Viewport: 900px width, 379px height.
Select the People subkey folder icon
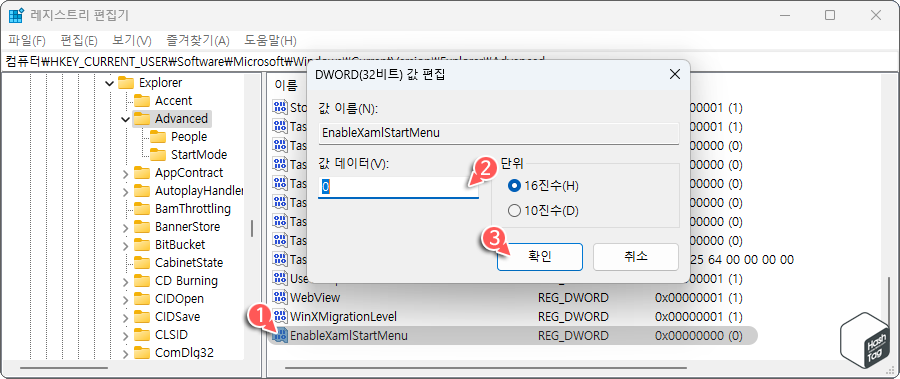pyautogui.click(x=158, y=137)
